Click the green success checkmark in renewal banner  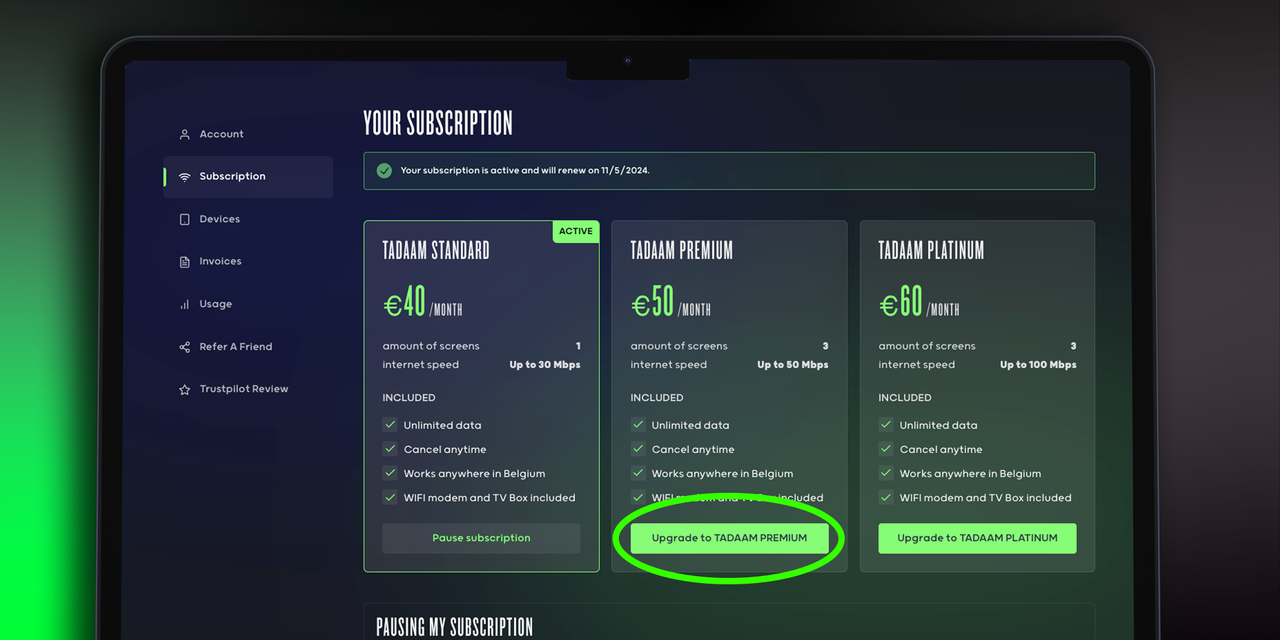click(384, 171)
